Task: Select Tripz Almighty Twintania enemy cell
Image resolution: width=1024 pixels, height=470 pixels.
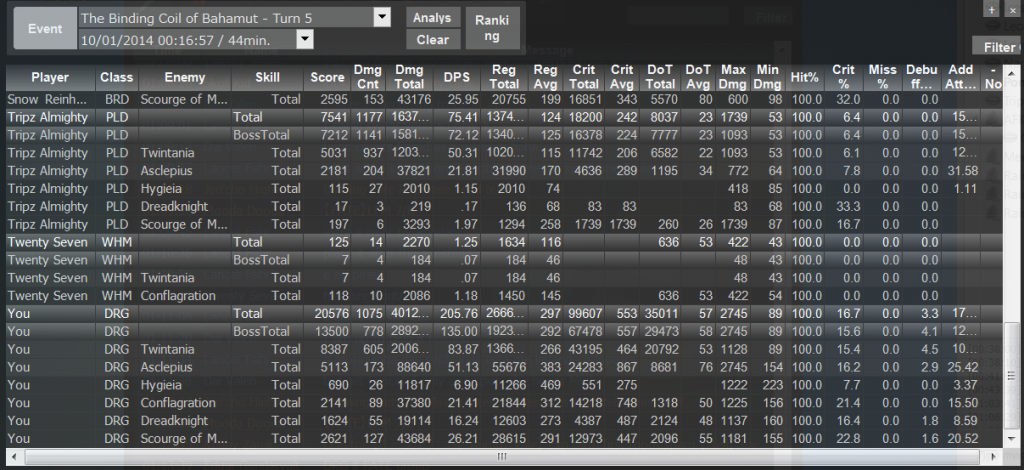Action: [167, 153]
